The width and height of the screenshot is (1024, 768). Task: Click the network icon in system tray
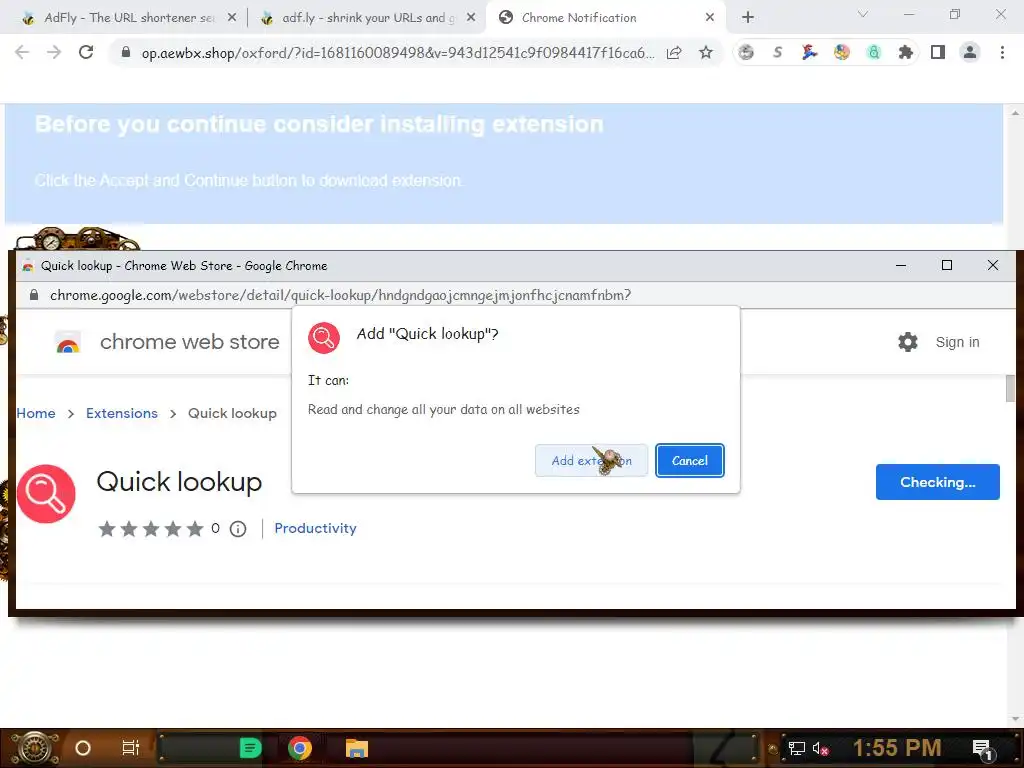[x=797, y=748]
